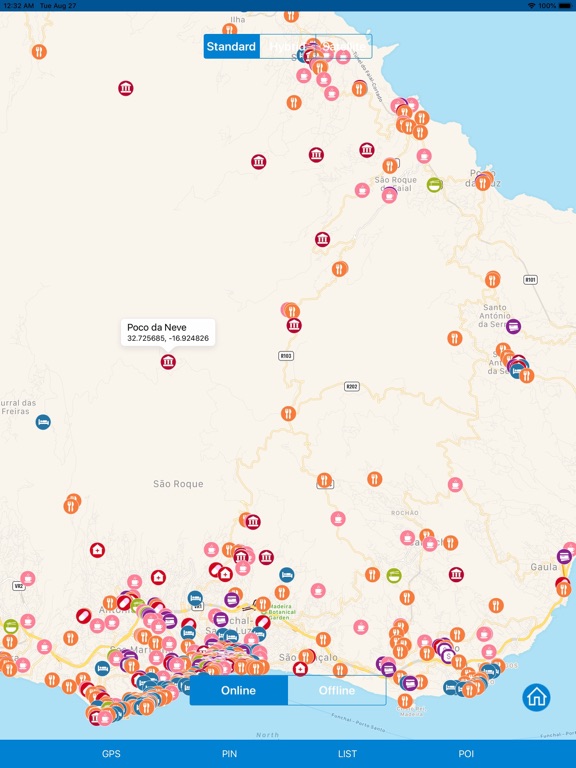Tap the restaurant marker on Porto da Cruz label
Image resolution: width=576 pixels, height=768 pixels.
point(483,183)
